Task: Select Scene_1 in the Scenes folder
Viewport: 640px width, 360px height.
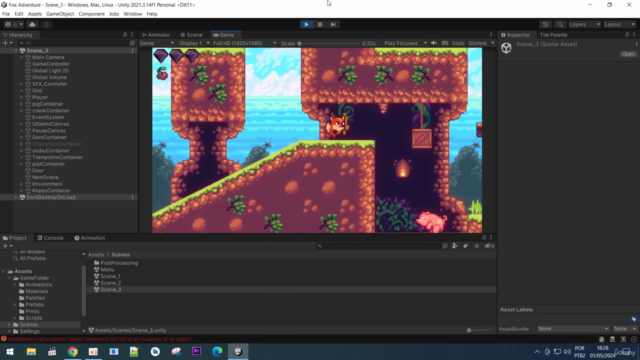Action: coord(110,276)
